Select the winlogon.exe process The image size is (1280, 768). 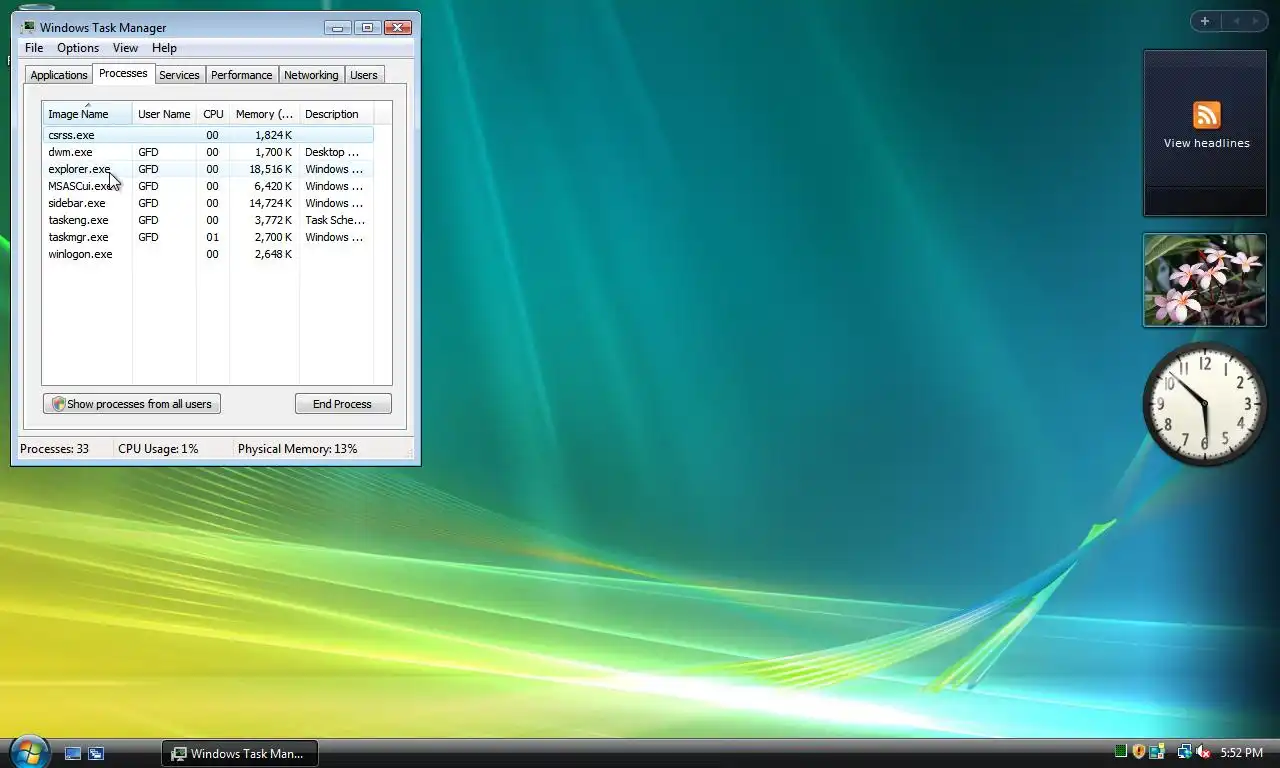pyautogui.click(x=208, y=254)
